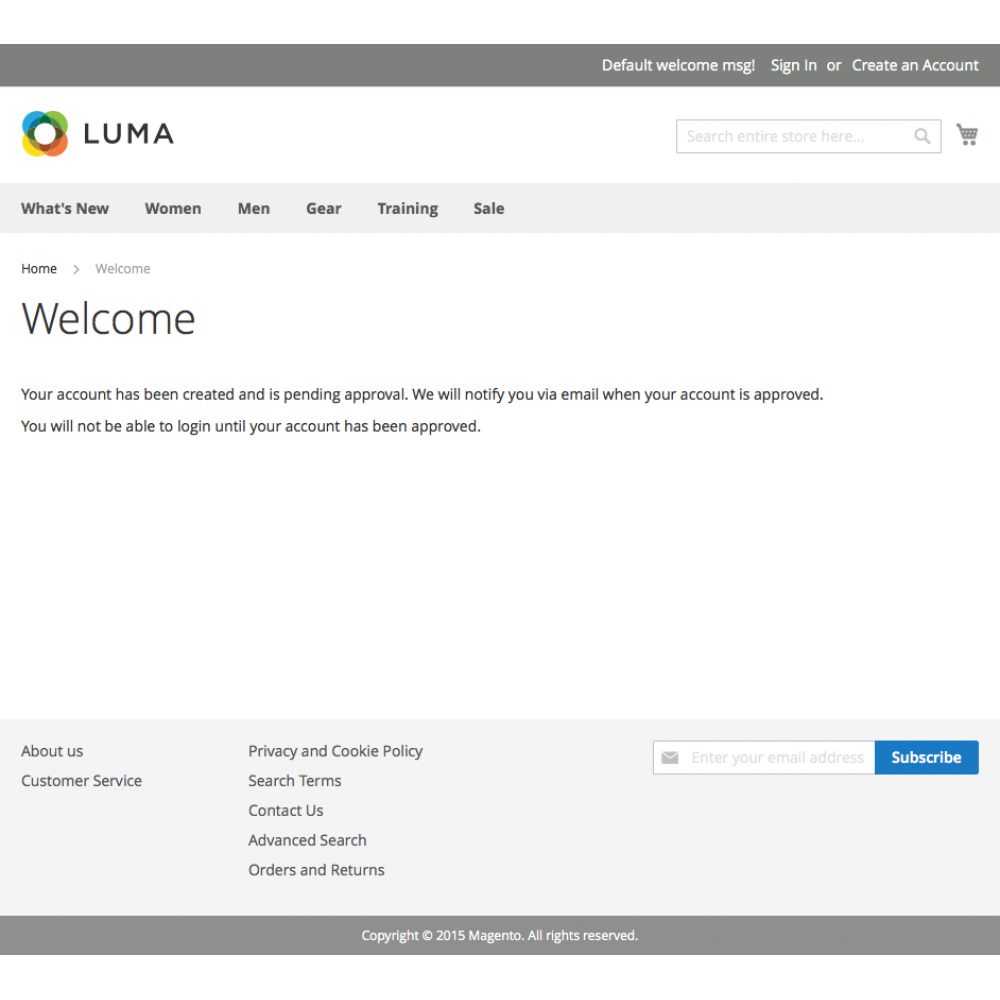1000x1000 pixels.
Task: Open the Women menu
Action: tap(173, 208)
